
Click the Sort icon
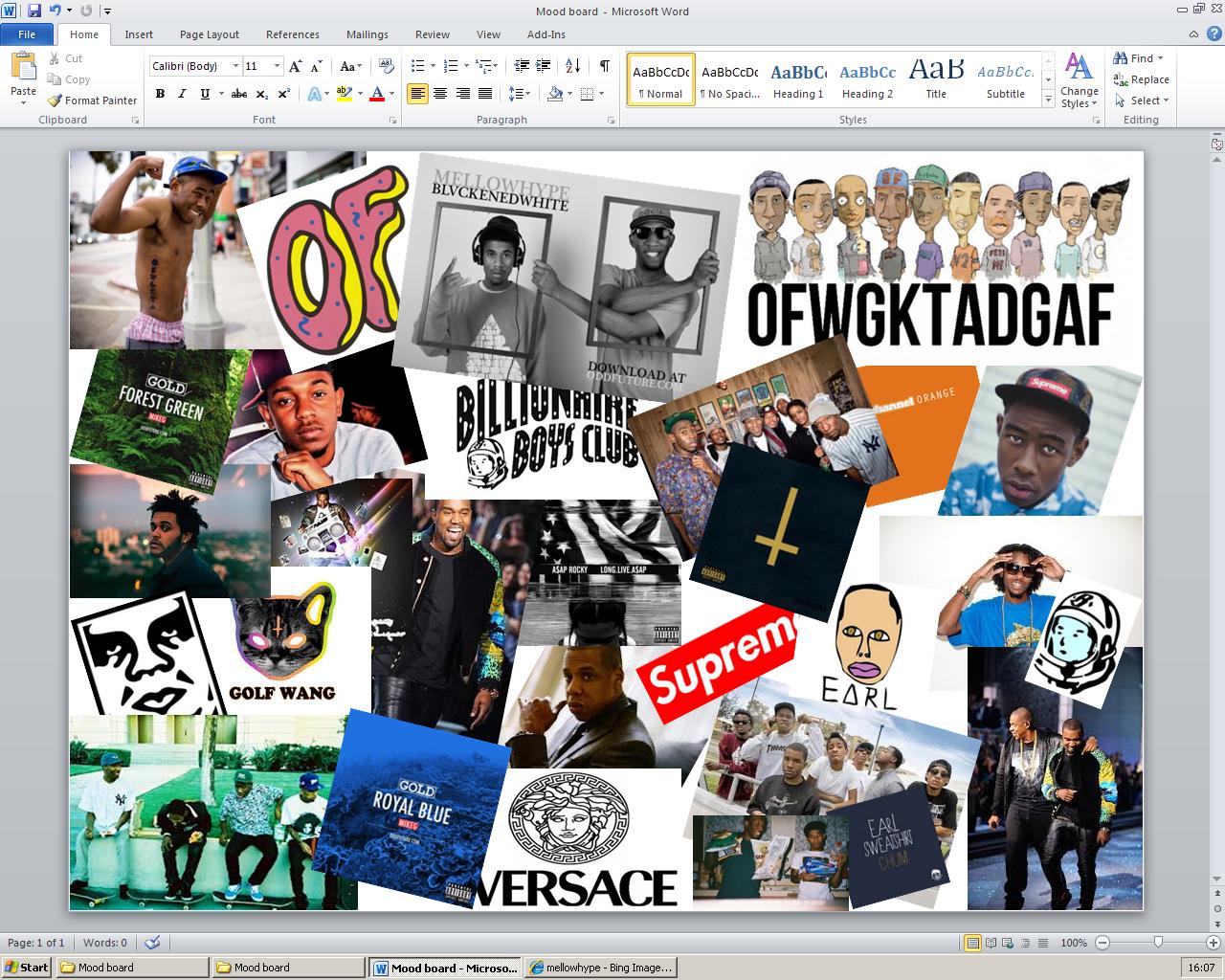[573, 66]
